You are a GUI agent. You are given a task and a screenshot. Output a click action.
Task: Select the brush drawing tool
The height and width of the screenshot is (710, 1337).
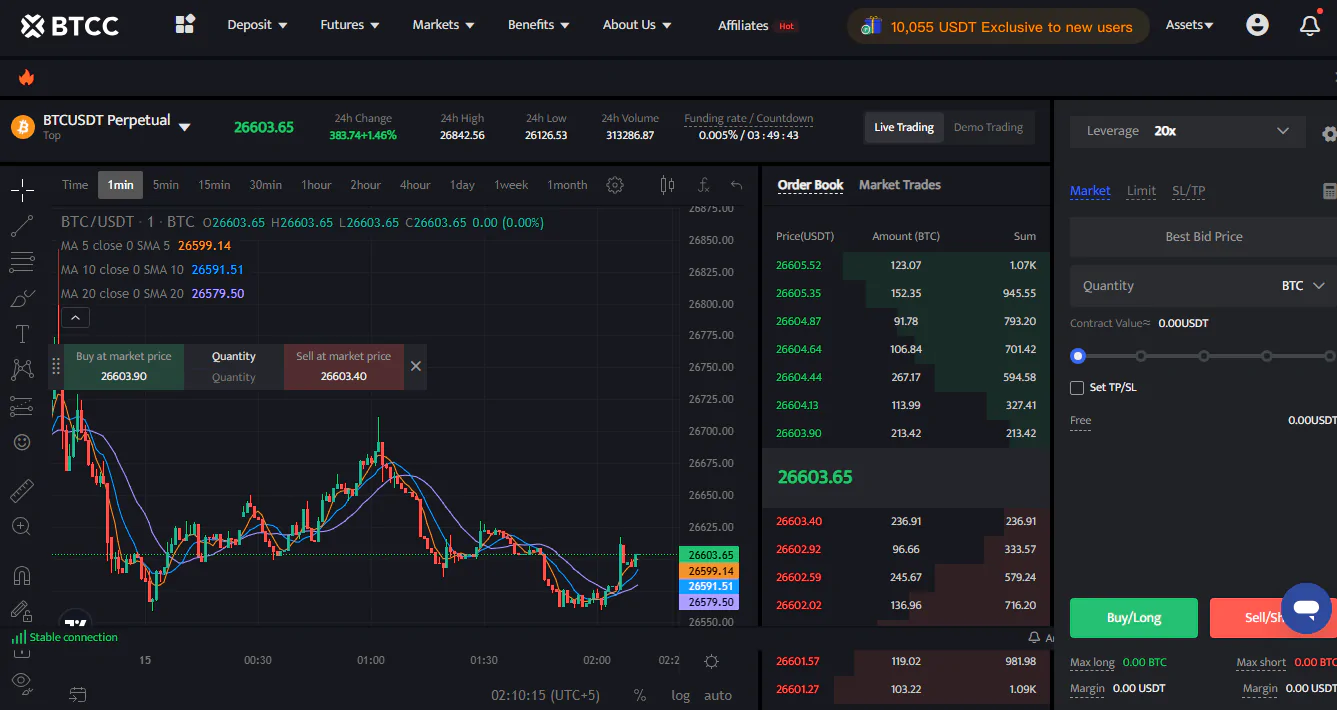tap(22, 298)
